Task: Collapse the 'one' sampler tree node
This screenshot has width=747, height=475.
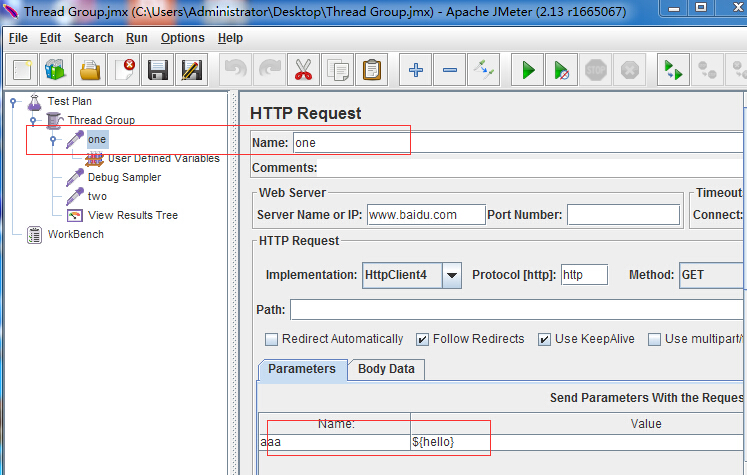Action: coord(53,140)
